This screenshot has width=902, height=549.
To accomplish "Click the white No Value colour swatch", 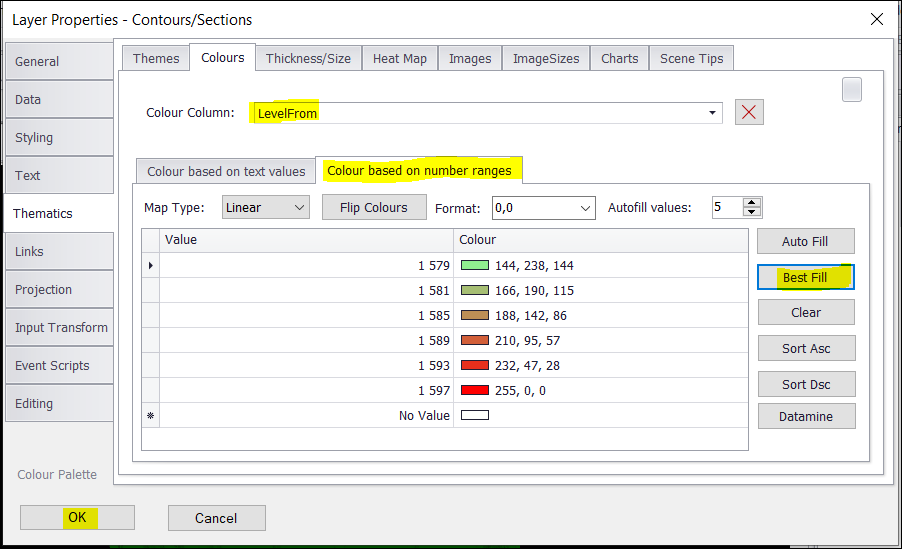I will [474, 415].
